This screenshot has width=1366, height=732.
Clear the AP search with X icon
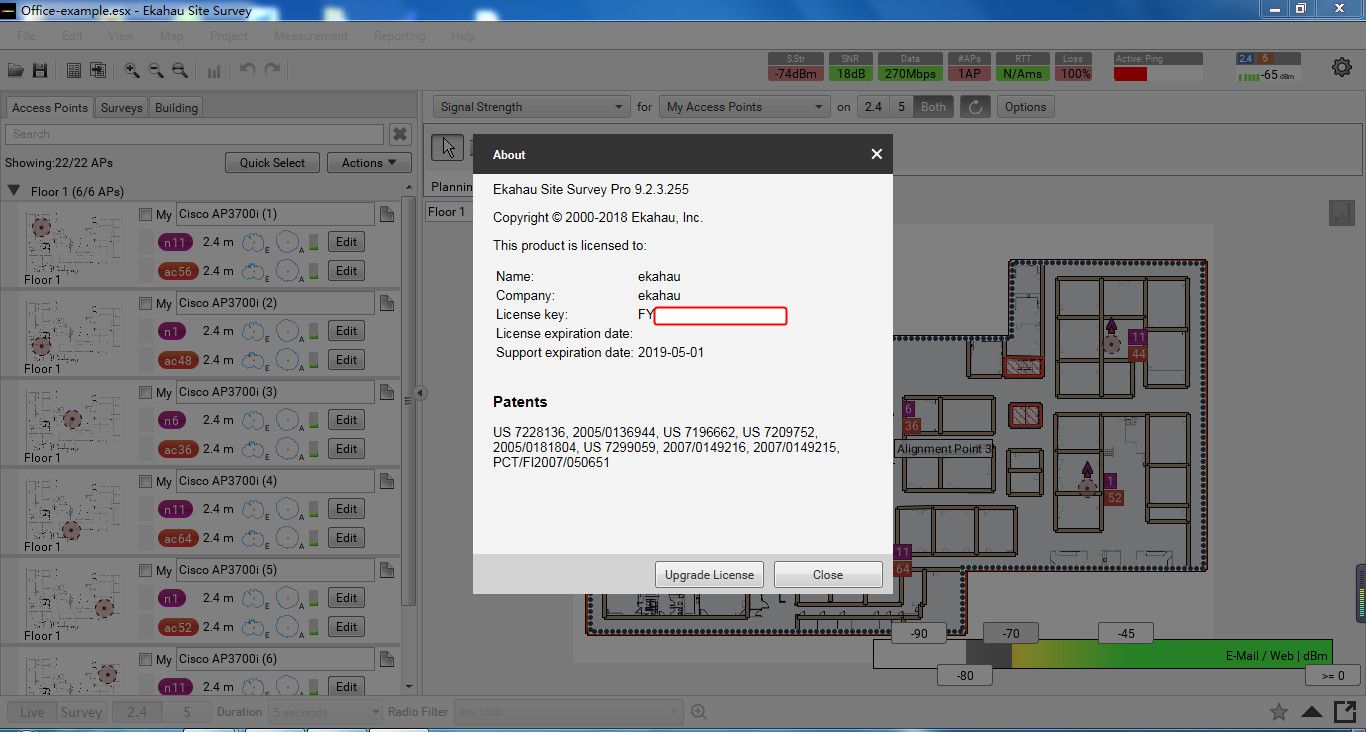[400, 134]
